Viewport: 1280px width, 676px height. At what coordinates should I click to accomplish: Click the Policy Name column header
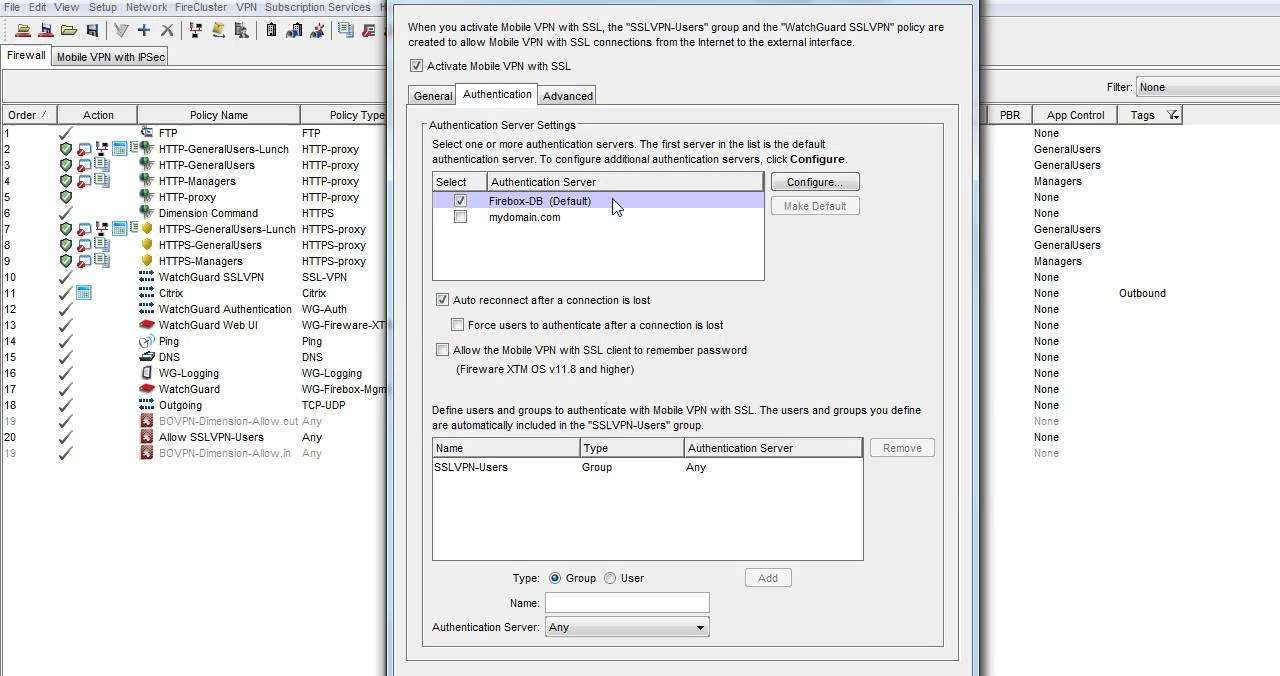tap(219, 115)
